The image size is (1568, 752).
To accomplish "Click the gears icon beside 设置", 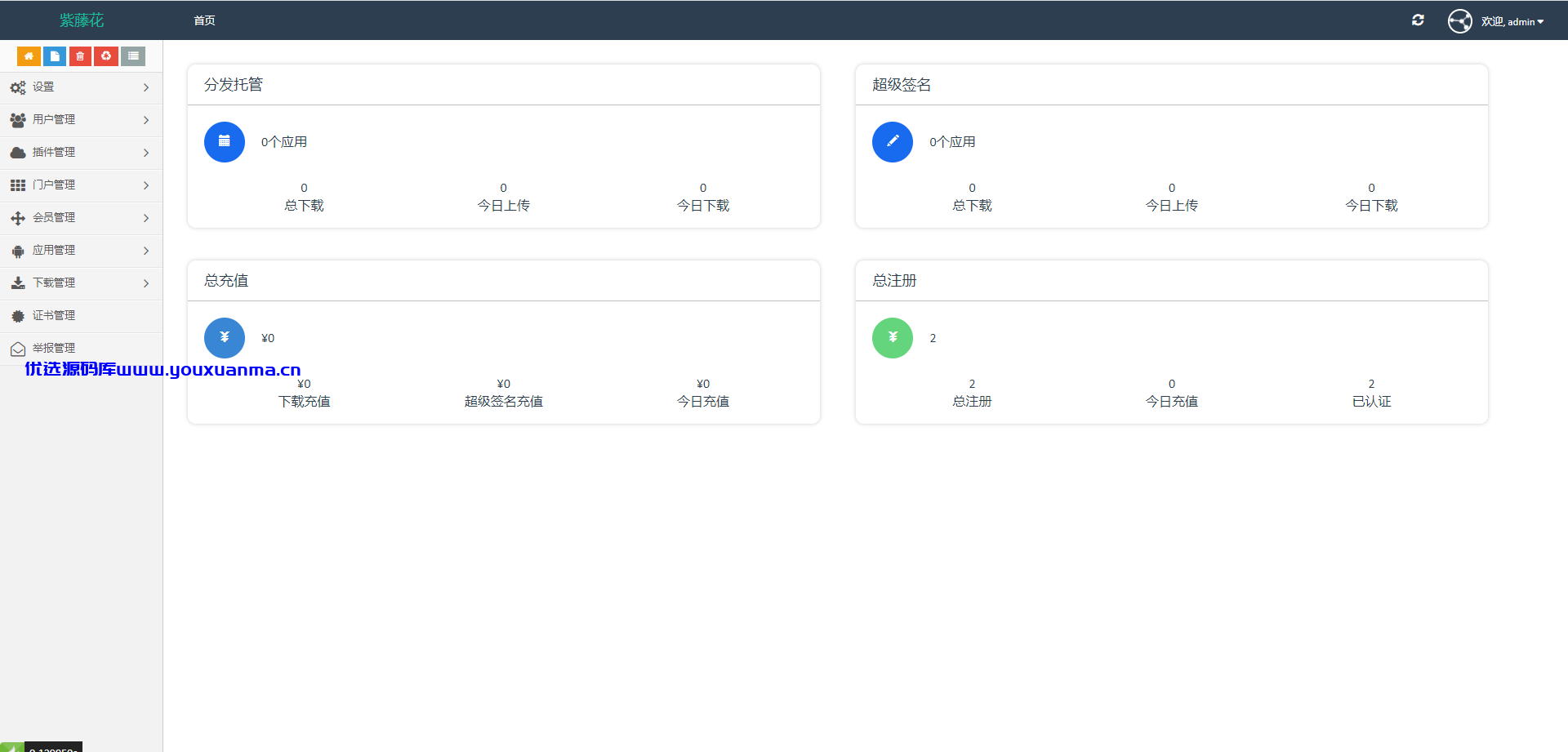I will click(x=18, y=87).
